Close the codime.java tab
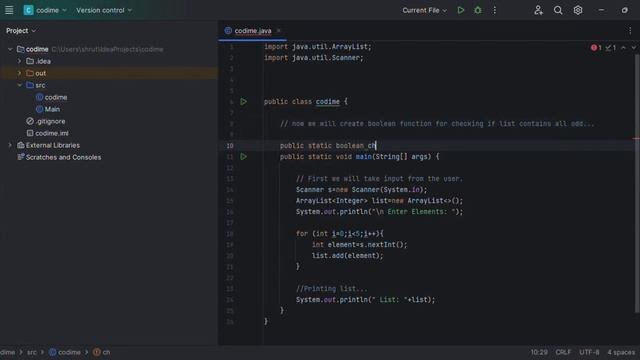 [x=279, y=31]
